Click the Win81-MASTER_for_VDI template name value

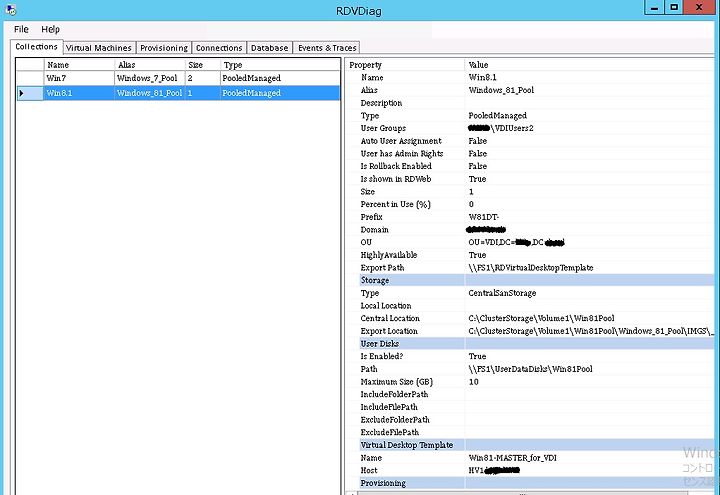[512, 458]
